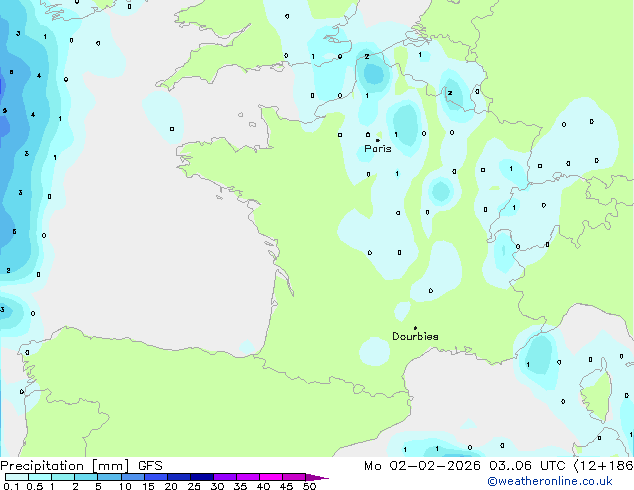Select the Paris city dot marker
The height and width of the screenshot is (490, 634).
tap(378, 140)
